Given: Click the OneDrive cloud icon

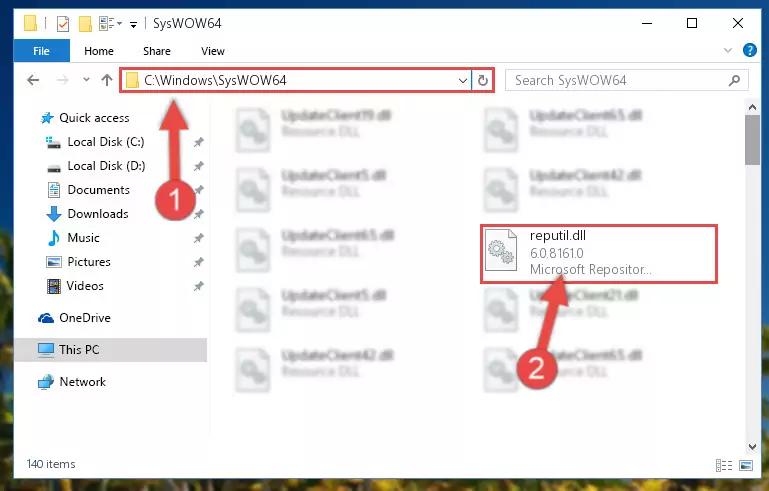Looking at the screenshot, I should click(46, 318).
